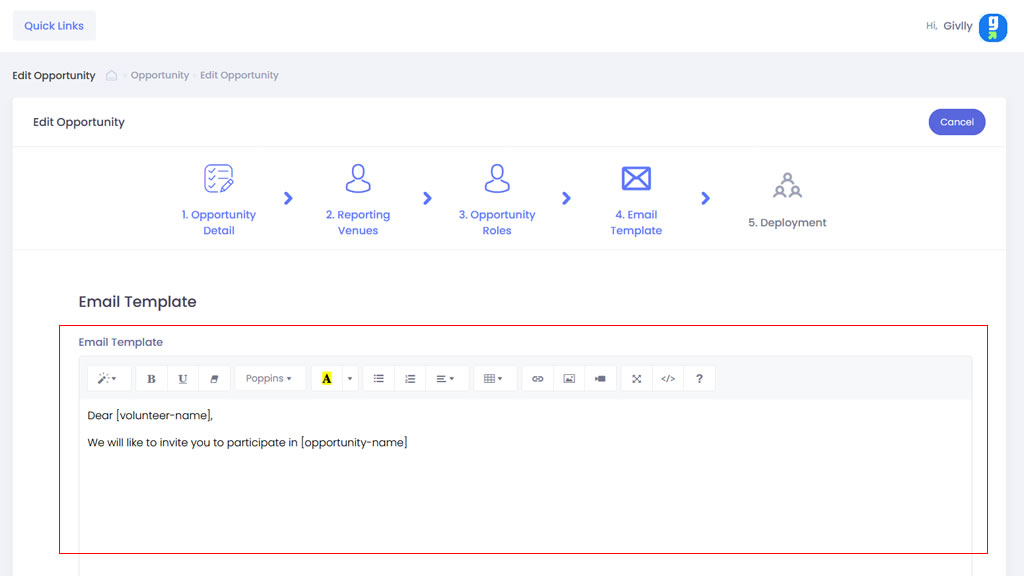Open the paragraph alignment dropdown
This screenshot has height=576, width=1024.
coord(446,379)
